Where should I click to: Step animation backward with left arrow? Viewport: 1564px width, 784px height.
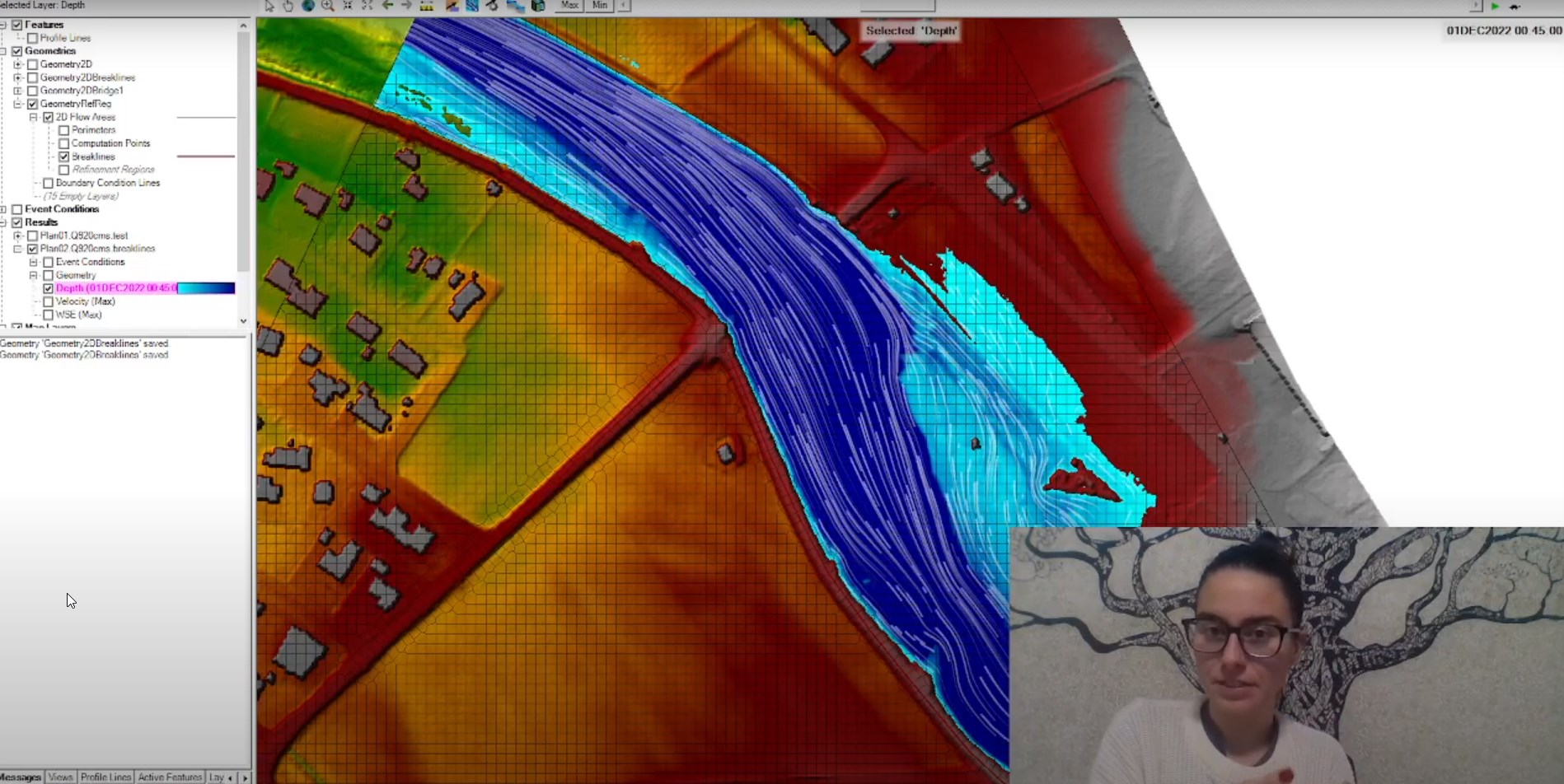point(624,6)
